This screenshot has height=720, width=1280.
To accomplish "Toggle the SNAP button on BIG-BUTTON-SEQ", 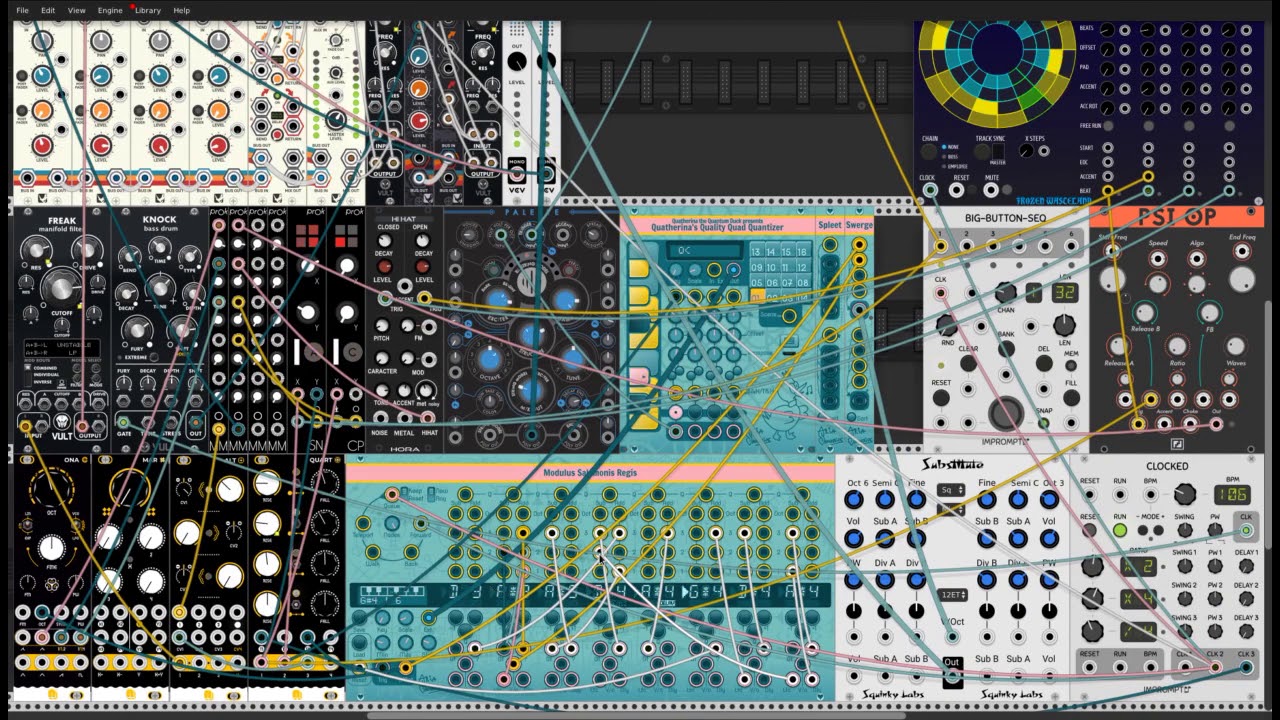I will pos(1044,423).
